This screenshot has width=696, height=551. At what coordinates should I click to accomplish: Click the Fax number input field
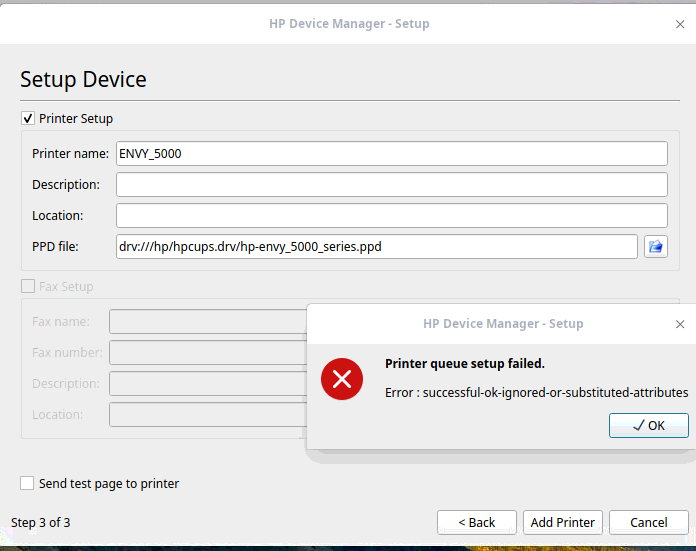[207, 353]
